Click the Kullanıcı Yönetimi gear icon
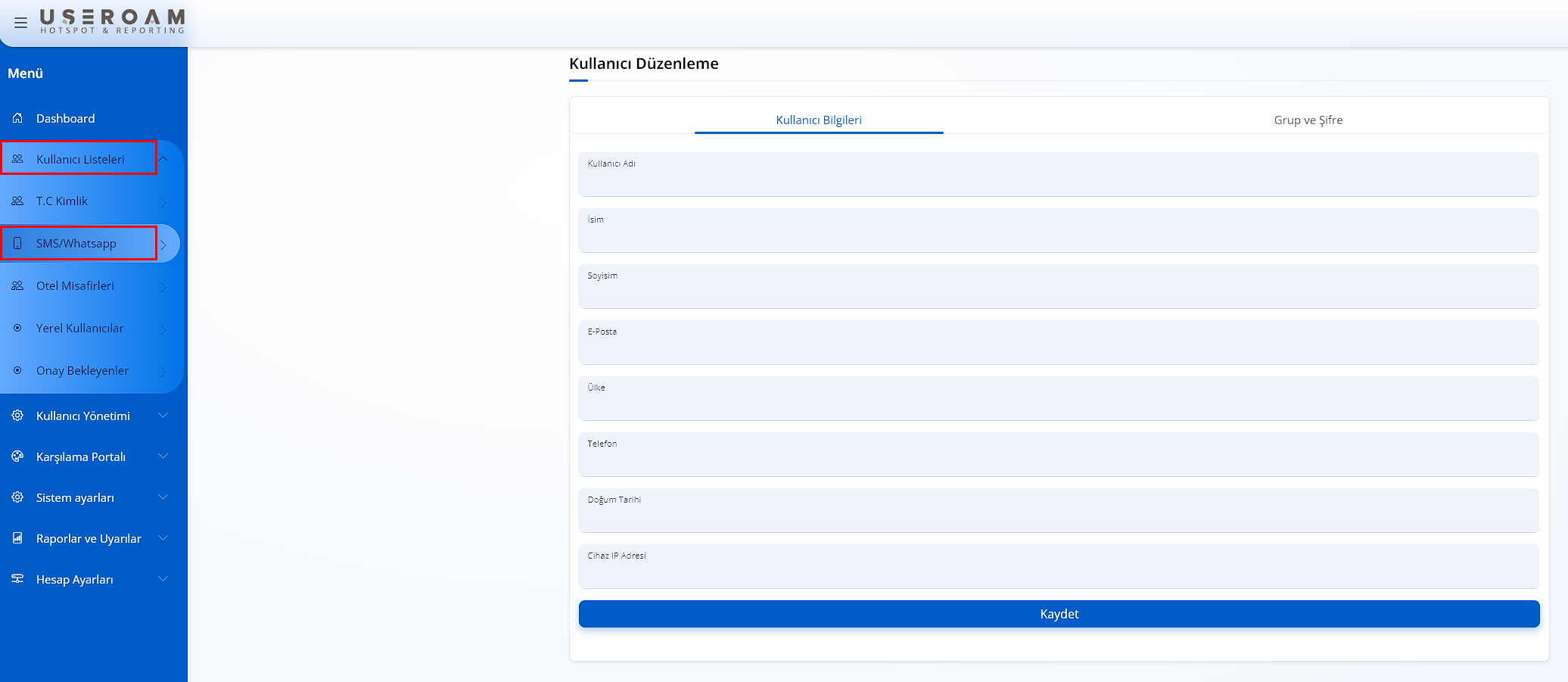 17,416
